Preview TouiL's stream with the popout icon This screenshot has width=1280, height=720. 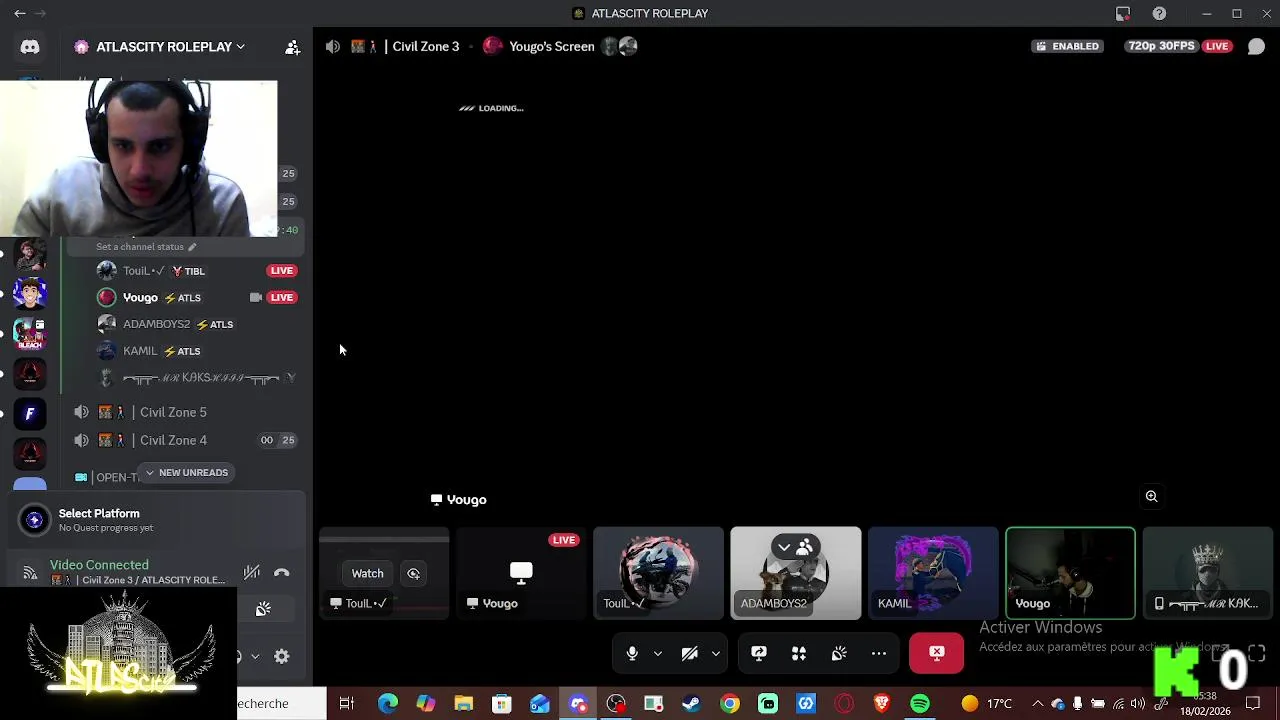pyautogui.click(x=413, y=573)
